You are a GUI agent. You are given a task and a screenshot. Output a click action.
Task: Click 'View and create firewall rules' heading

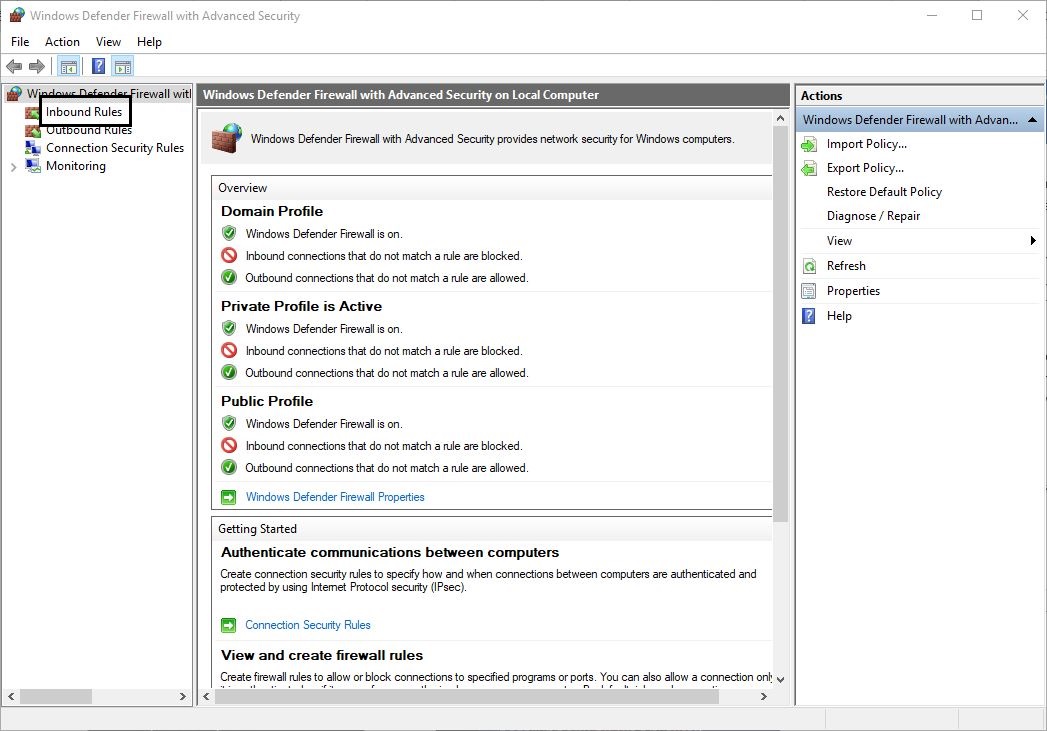click(322, 656)
